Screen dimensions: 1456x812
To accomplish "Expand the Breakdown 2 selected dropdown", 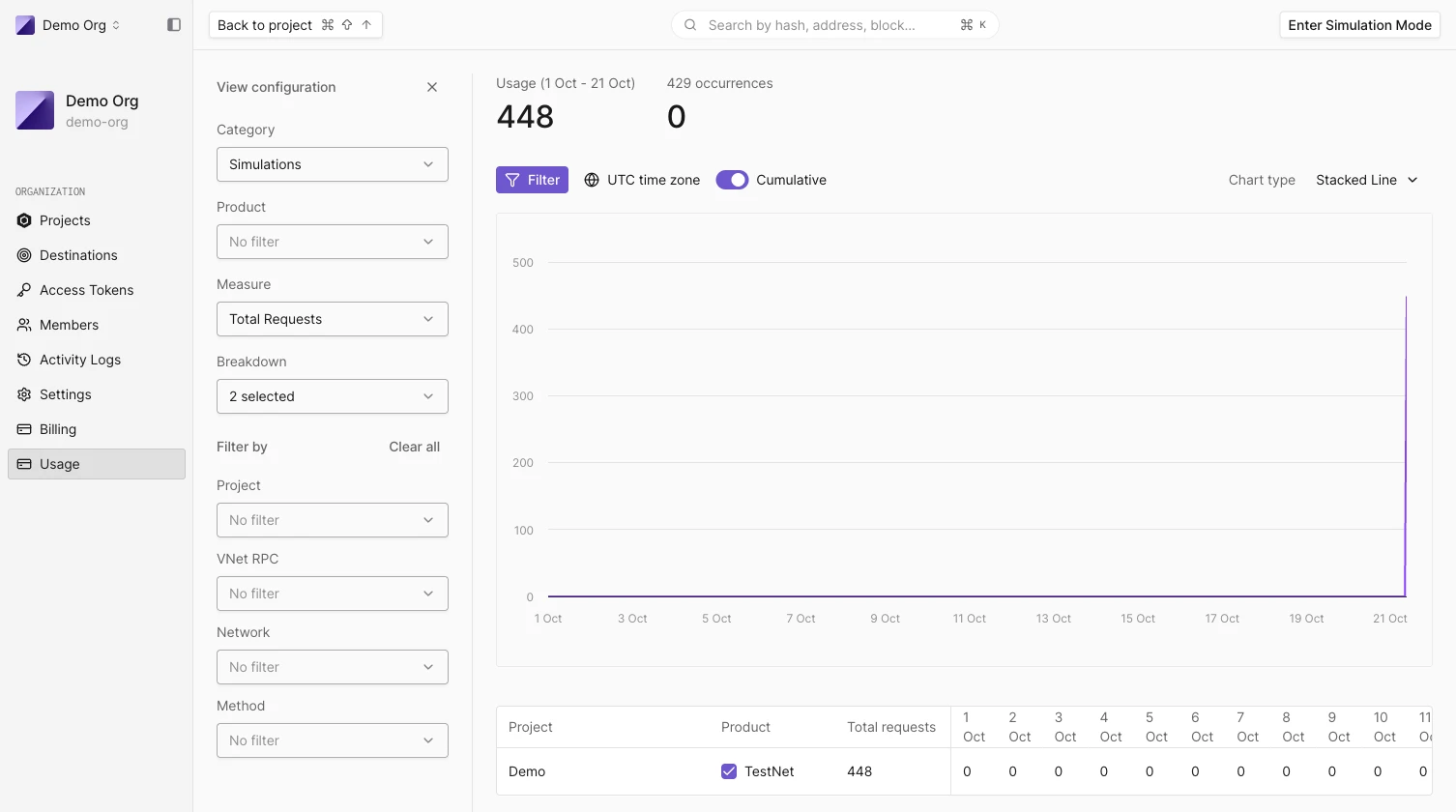I will 333,396.
